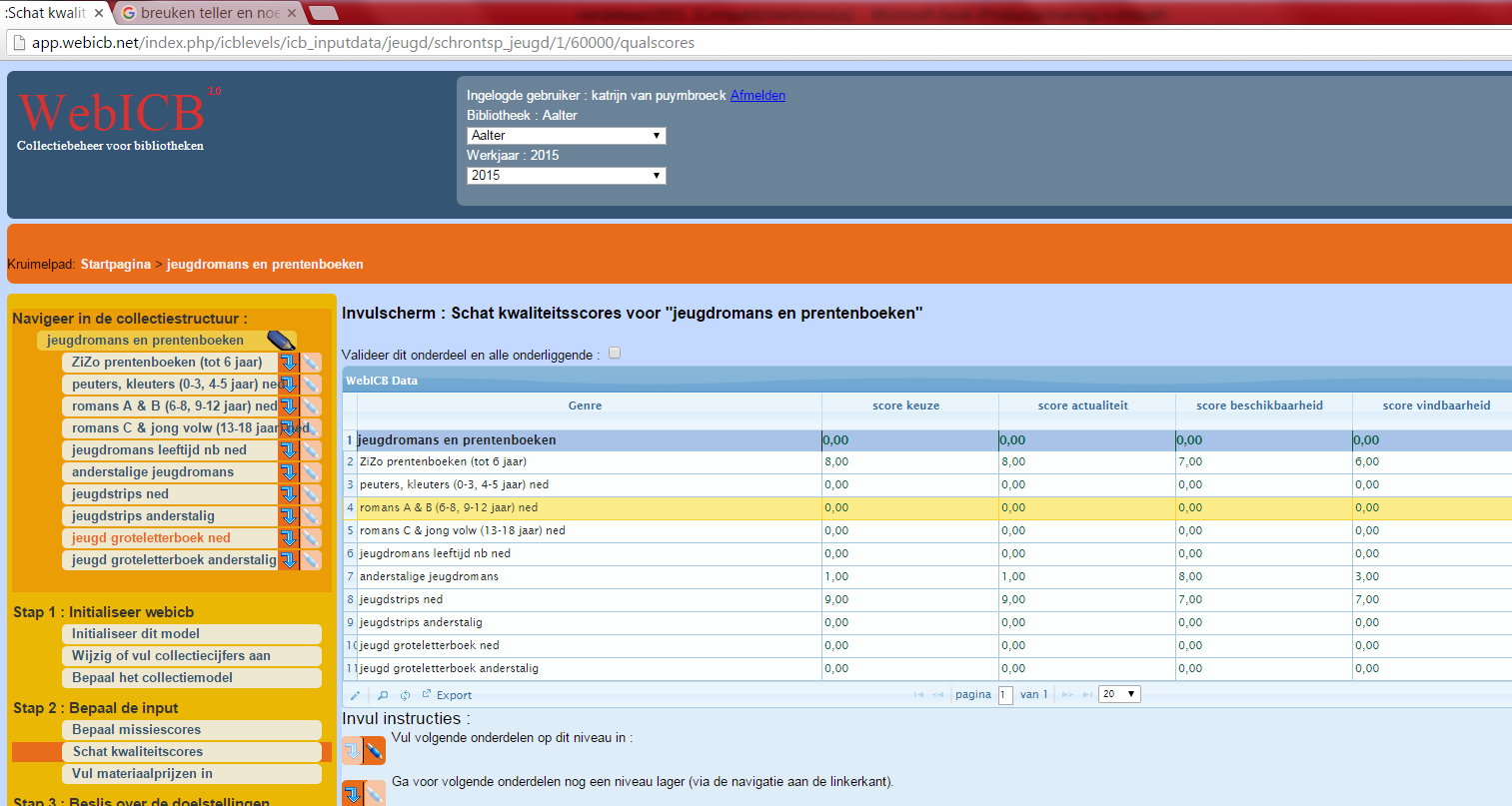Select 'ZiZo prentenboeken (tot 6 jaar)' in navigation

(168, 363)
